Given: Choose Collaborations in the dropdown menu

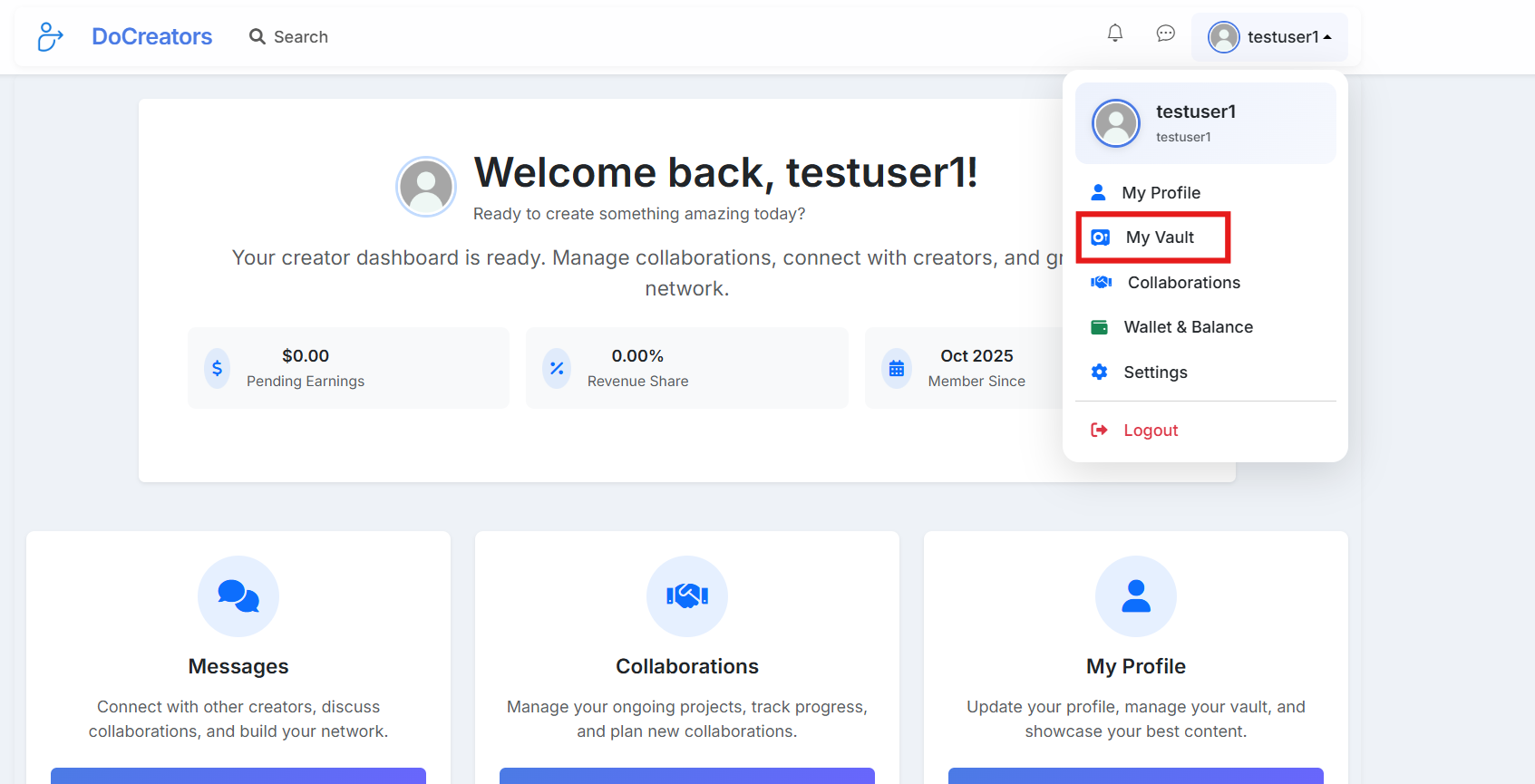Looking at the screenshot, I should coord(1182,283).
